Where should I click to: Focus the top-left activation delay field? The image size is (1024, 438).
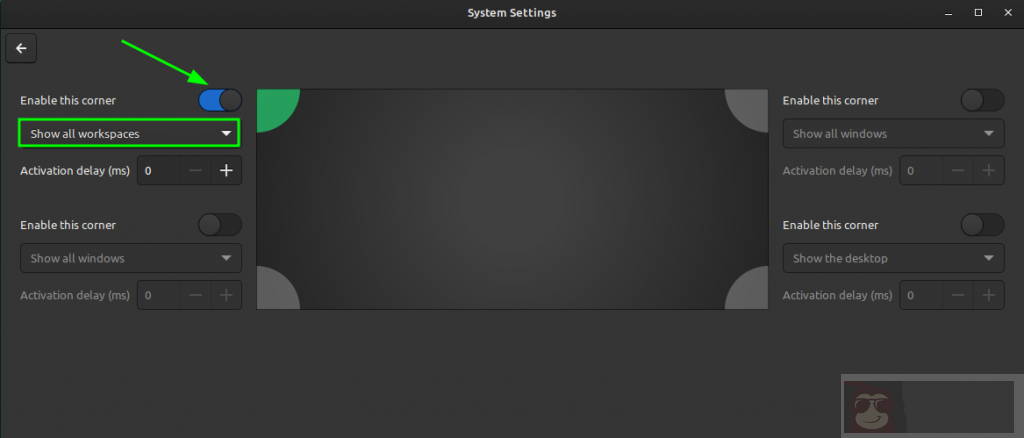159,171
